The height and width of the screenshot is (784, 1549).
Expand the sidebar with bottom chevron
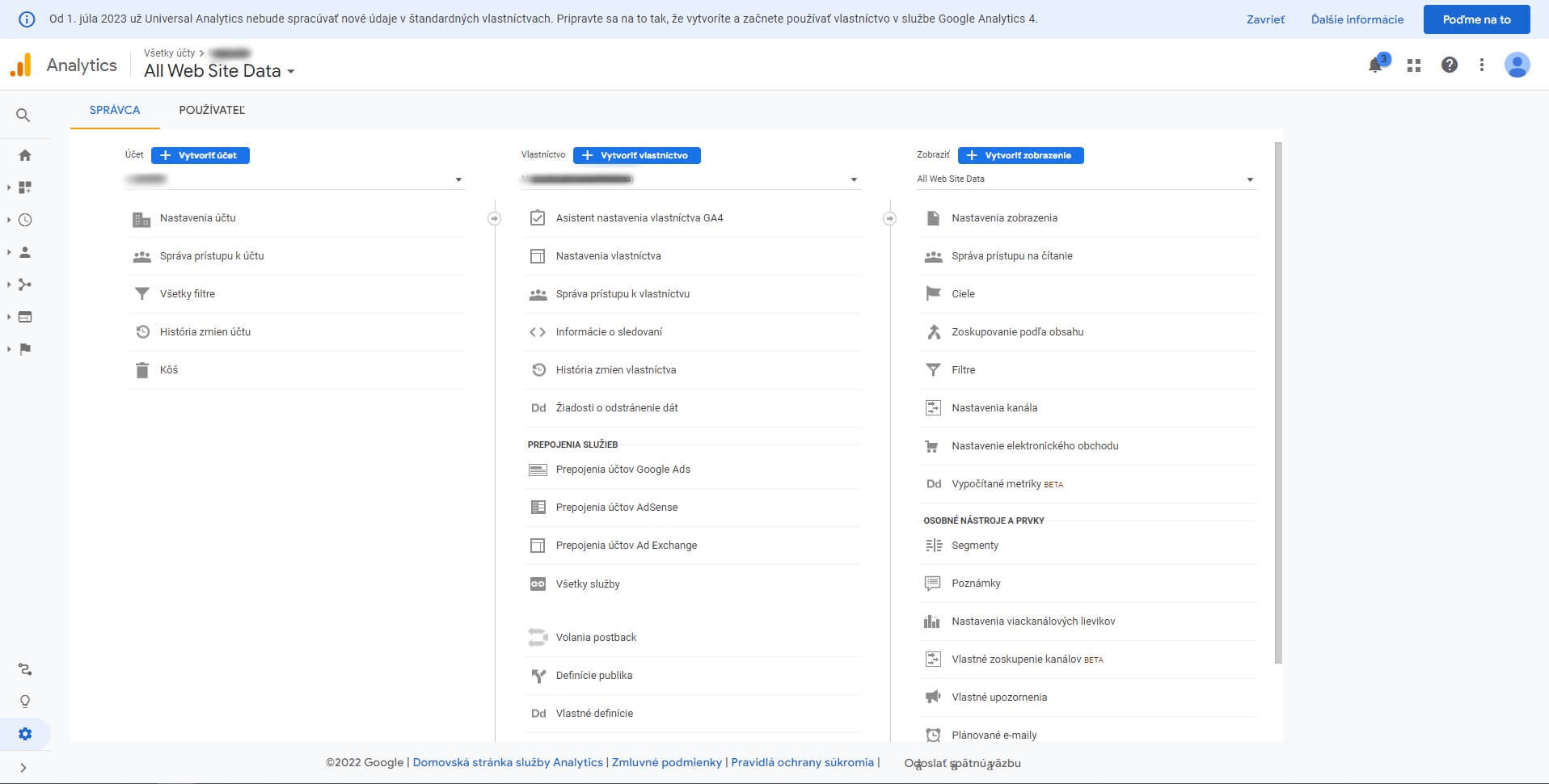[23, 768]
